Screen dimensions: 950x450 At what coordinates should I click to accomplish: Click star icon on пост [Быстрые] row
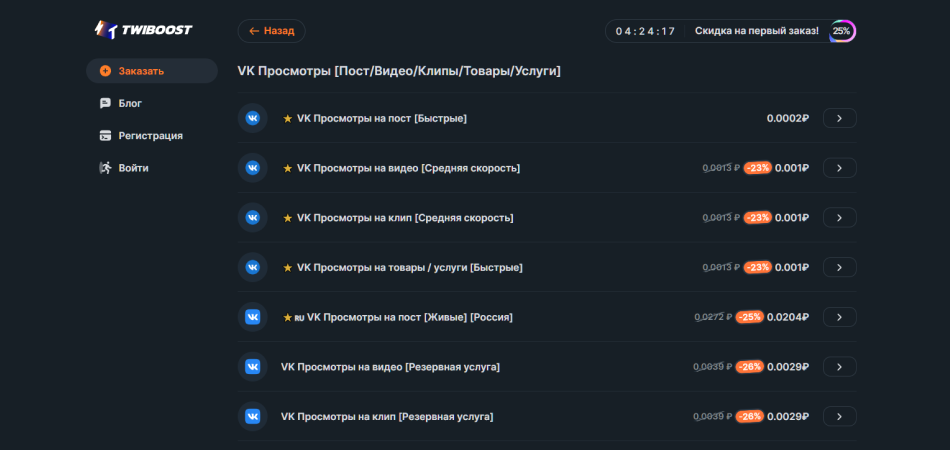(x=288, y=118)
